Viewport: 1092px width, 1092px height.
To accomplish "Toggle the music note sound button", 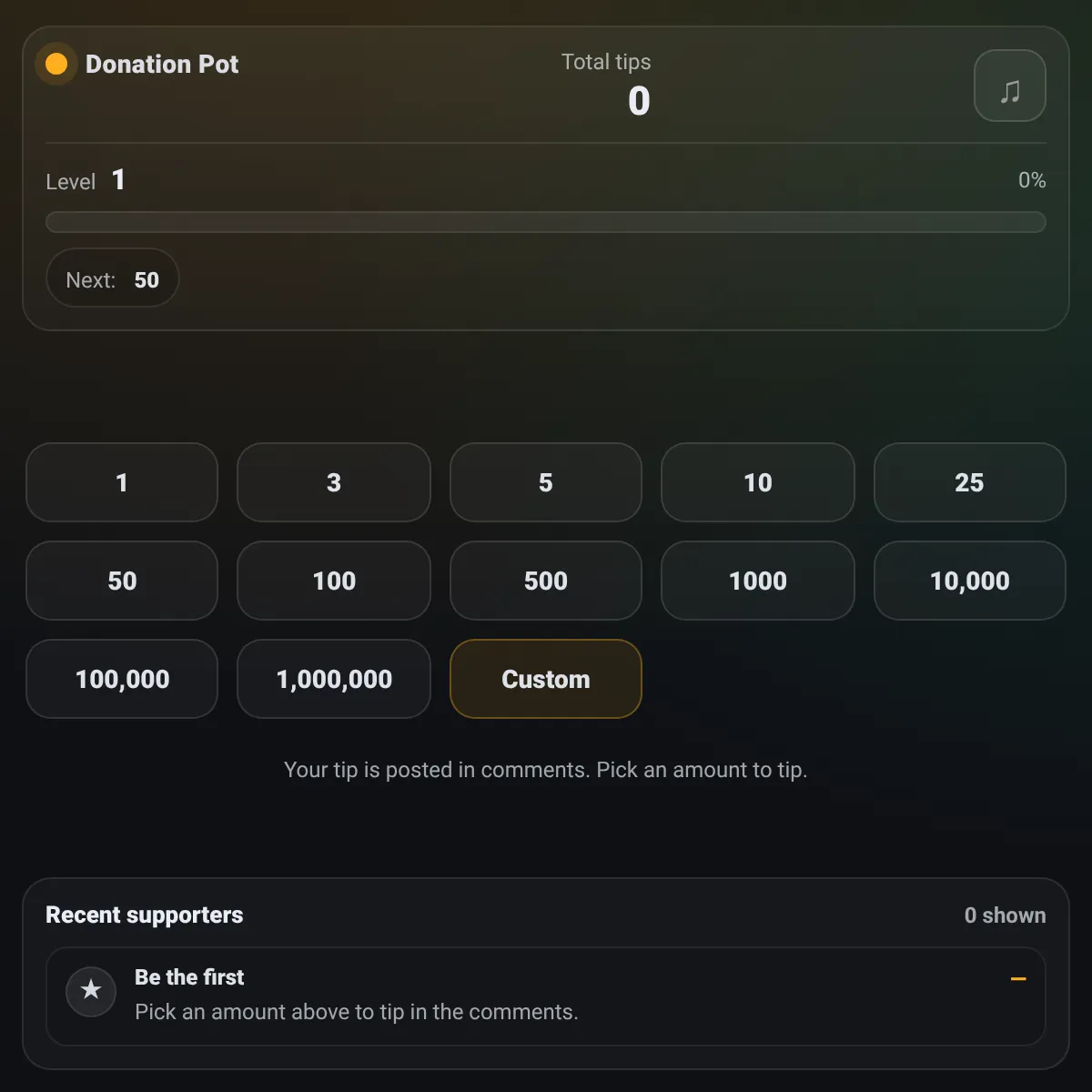I will click(1009, 86).
